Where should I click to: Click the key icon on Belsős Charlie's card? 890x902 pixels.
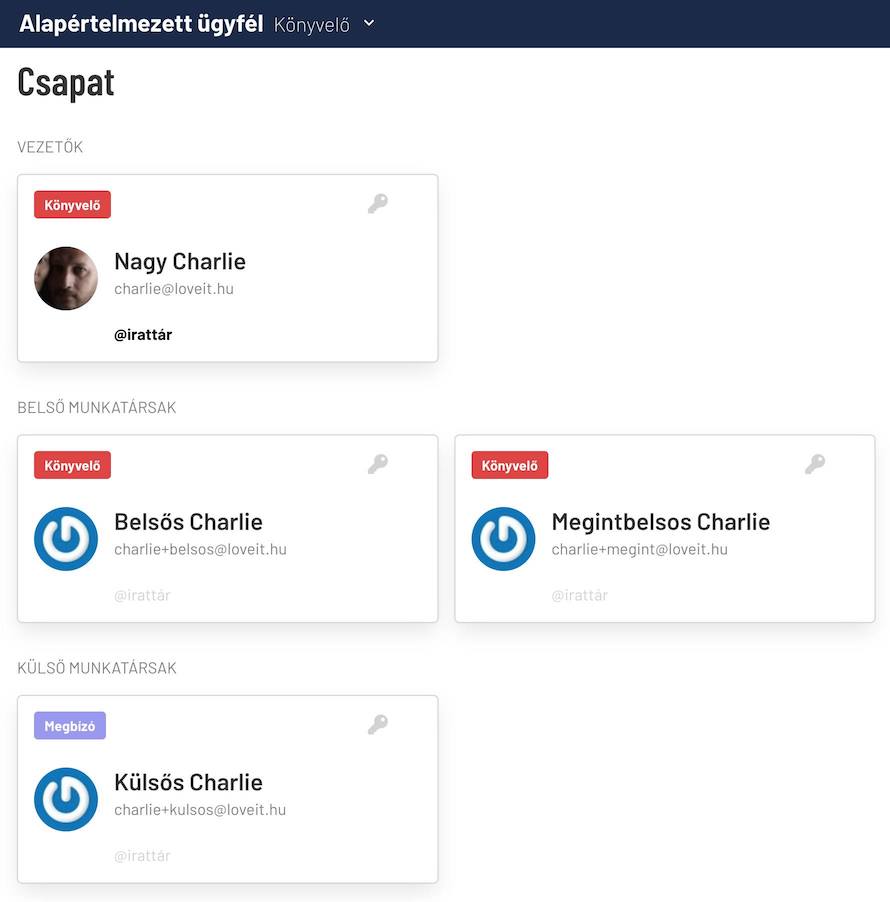click(377, 464)
